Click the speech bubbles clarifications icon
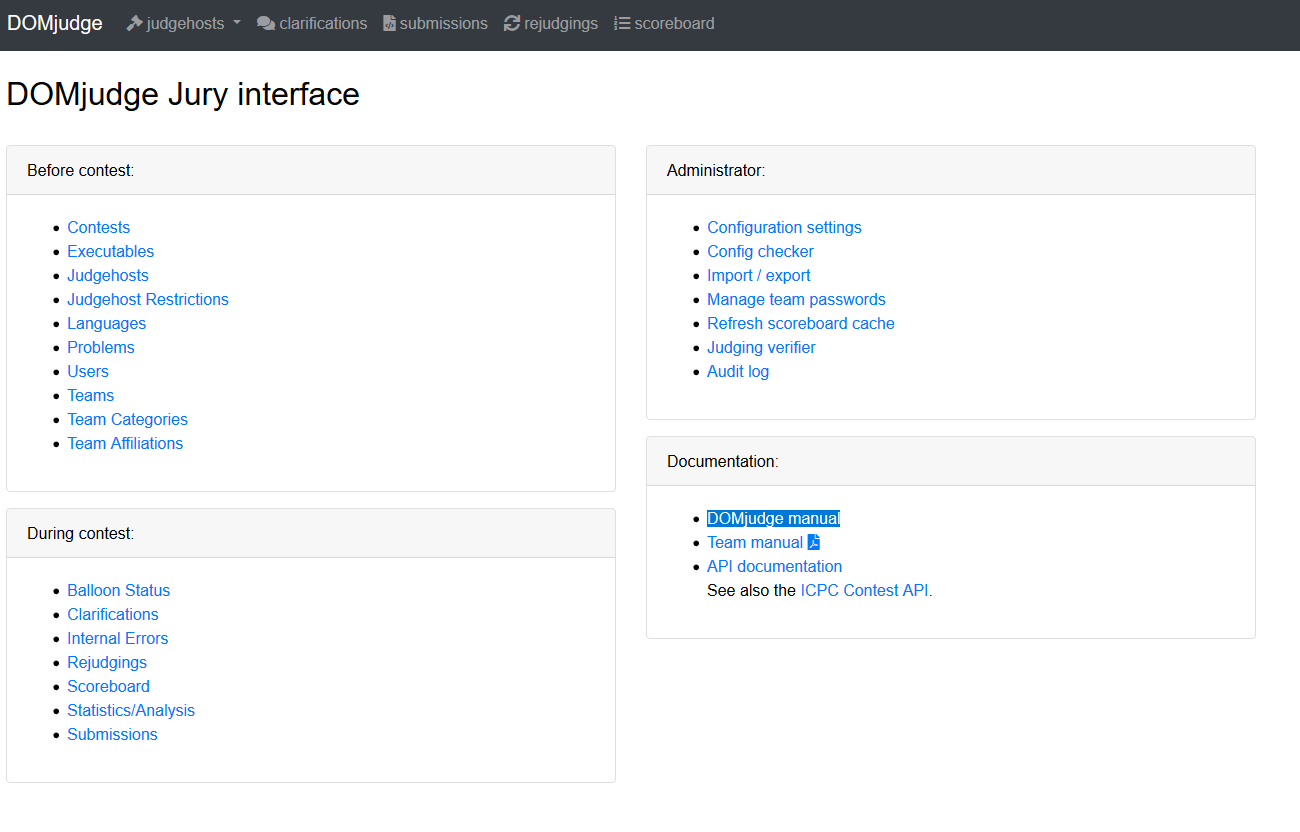 point(263,22)
